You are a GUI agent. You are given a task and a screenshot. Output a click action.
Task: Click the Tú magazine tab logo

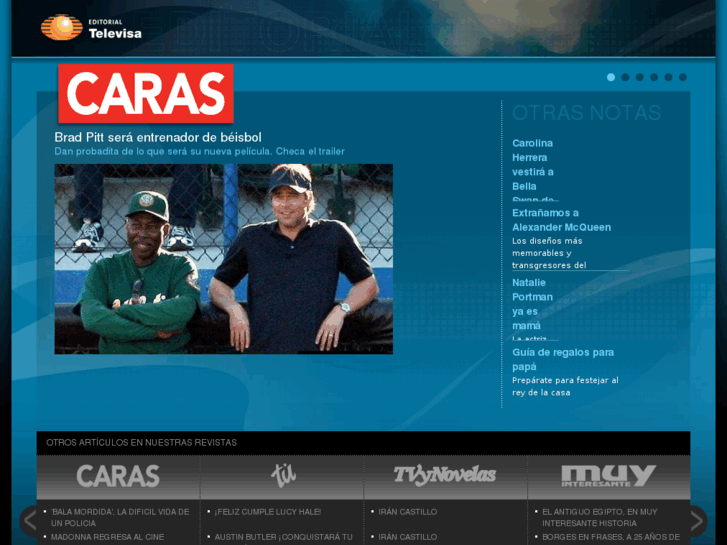(283, 475)
